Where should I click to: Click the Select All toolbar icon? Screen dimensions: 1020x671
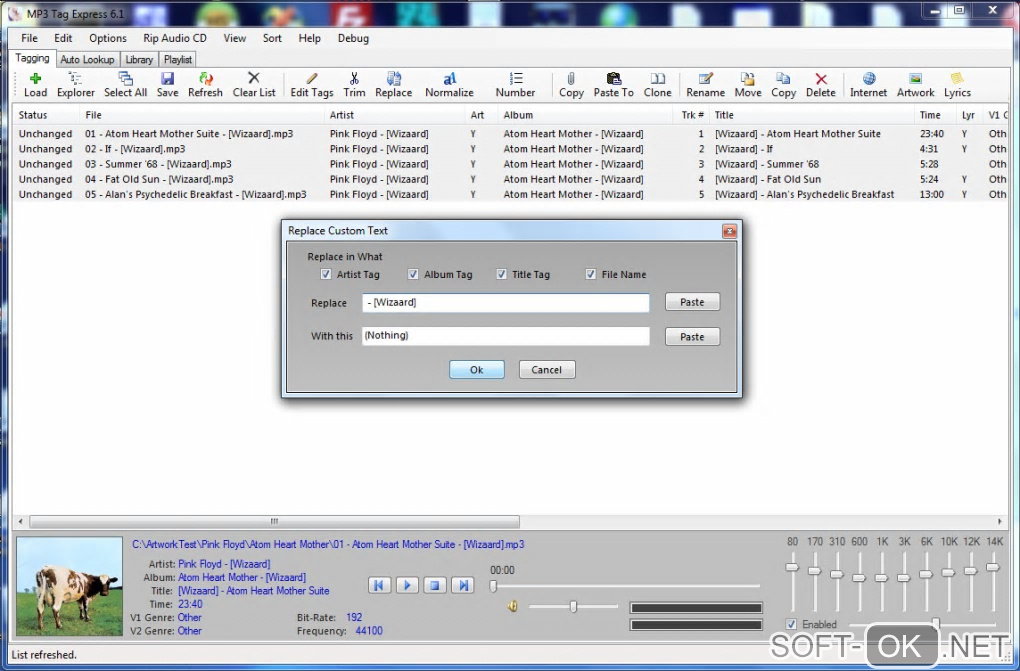point(126,85)
